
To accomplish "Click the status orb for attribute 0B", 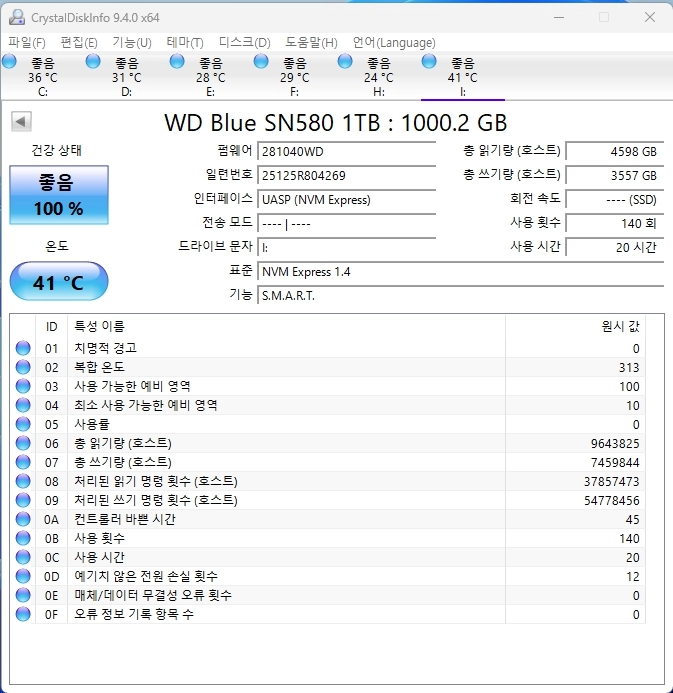I will [x=23, y=538].
